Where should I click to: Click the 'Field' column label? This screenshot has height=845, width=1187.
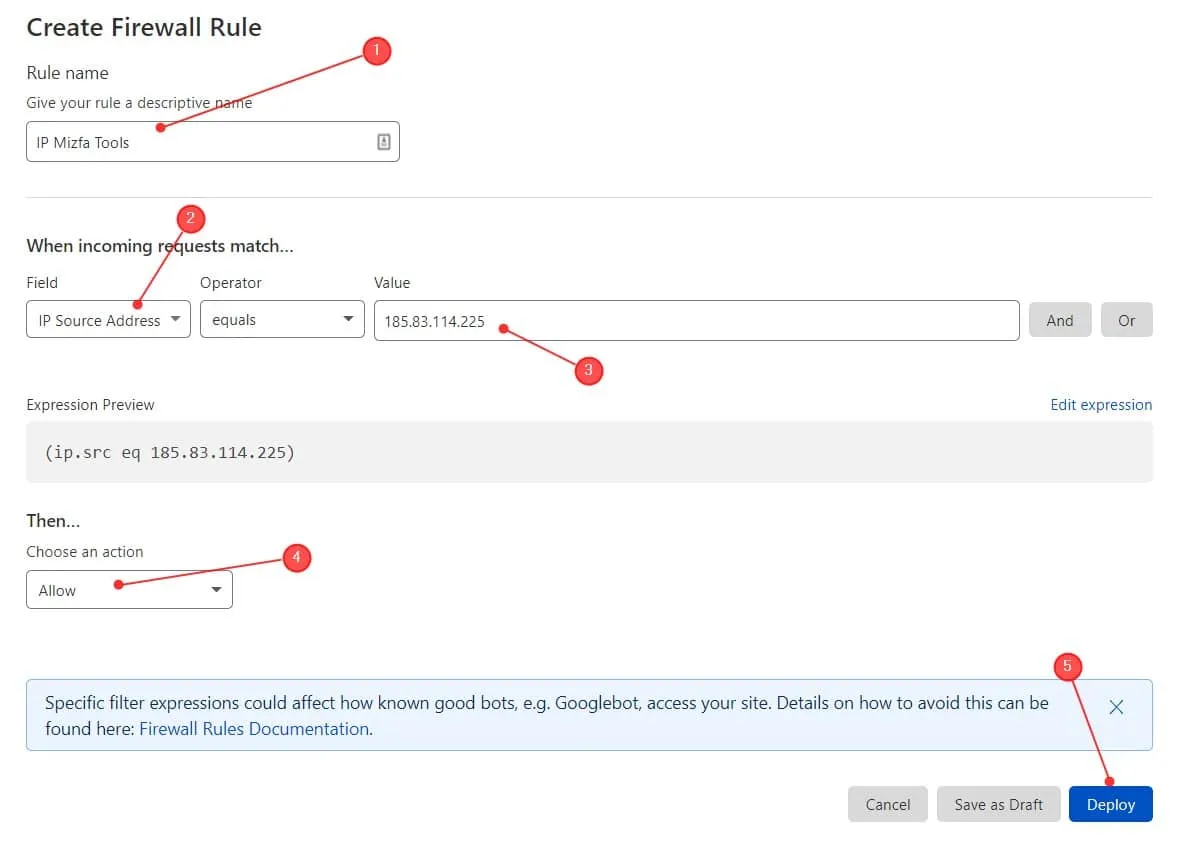42,282
